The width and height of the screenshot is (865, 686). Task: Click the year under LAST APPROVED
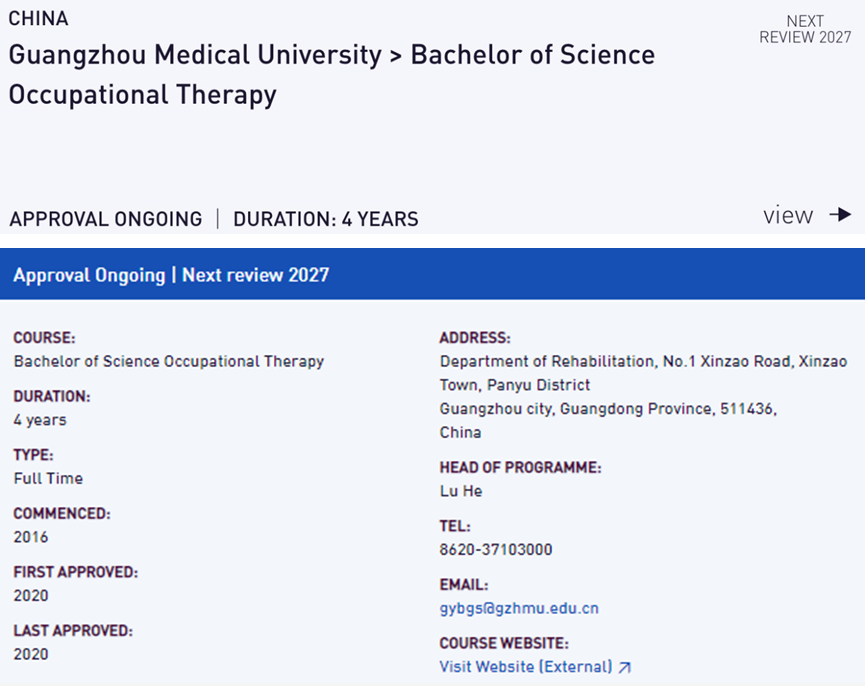31,654
